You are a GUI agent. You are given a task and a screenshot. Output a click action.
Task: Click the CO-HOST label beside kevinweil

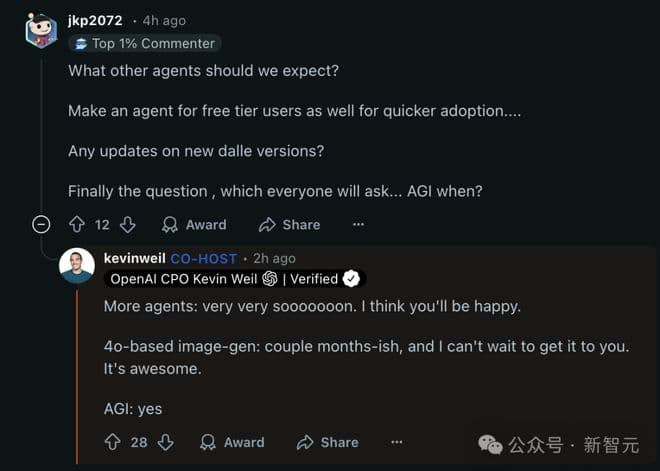[x=204, y=258]
